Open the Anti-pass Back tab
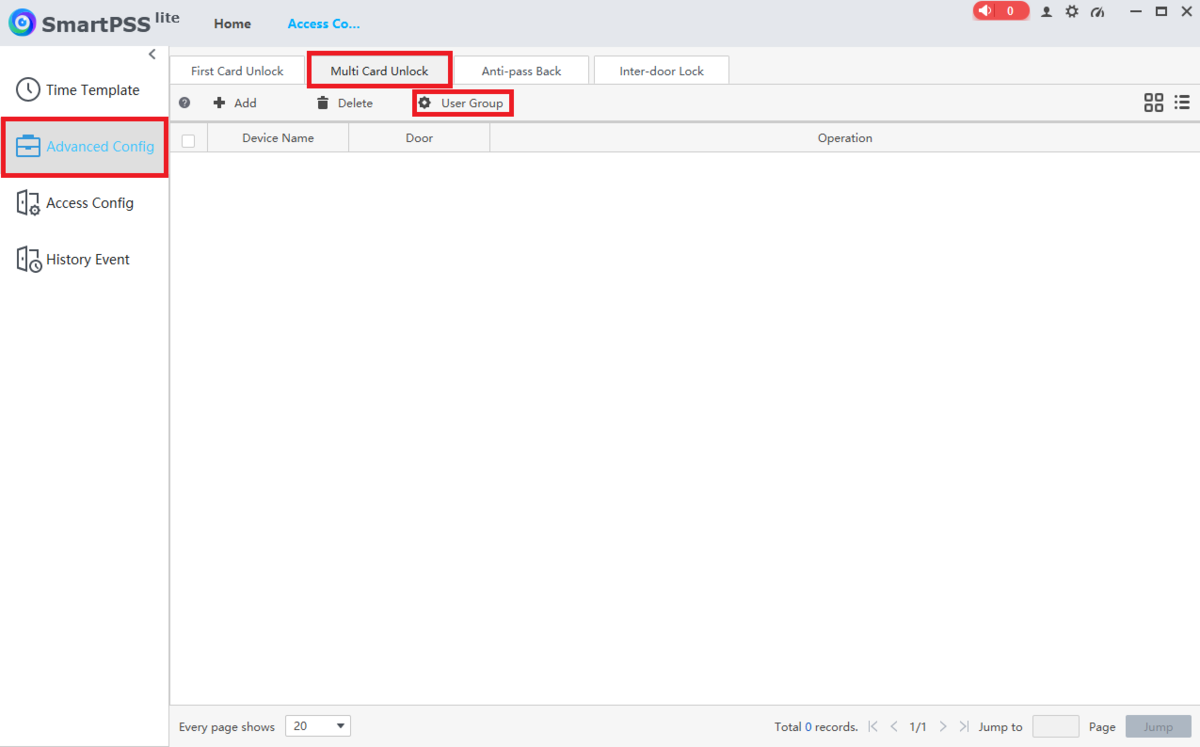Viewport: 1200px width, 747px height. 521,71
